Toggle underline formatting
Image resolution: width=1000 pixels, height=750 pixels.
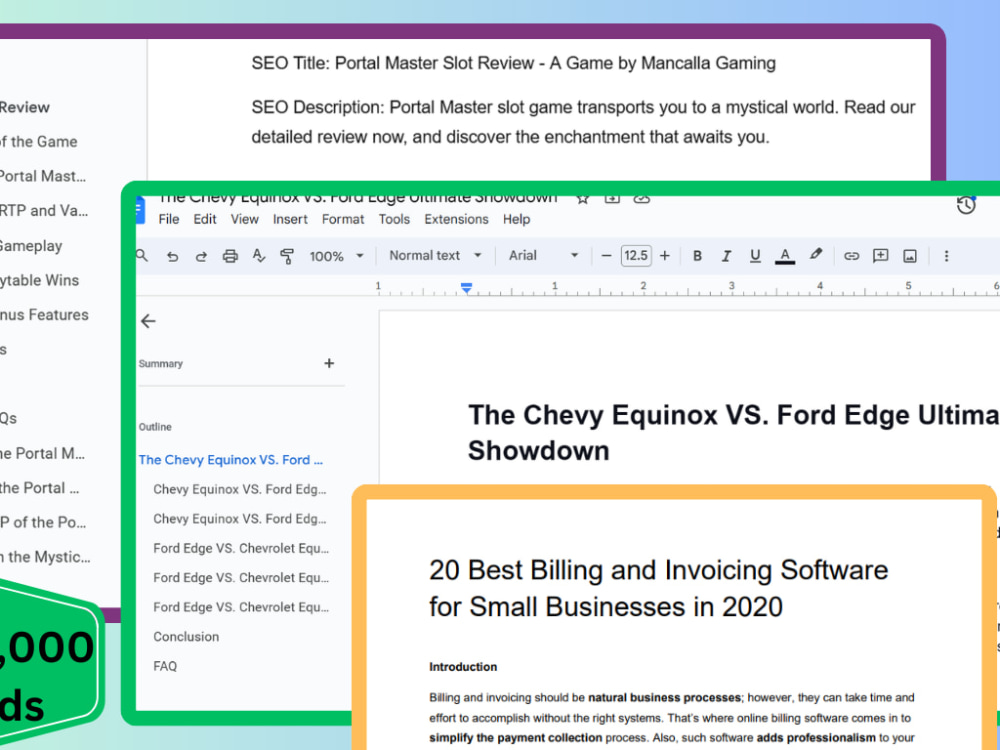click(x=755, y=256)
